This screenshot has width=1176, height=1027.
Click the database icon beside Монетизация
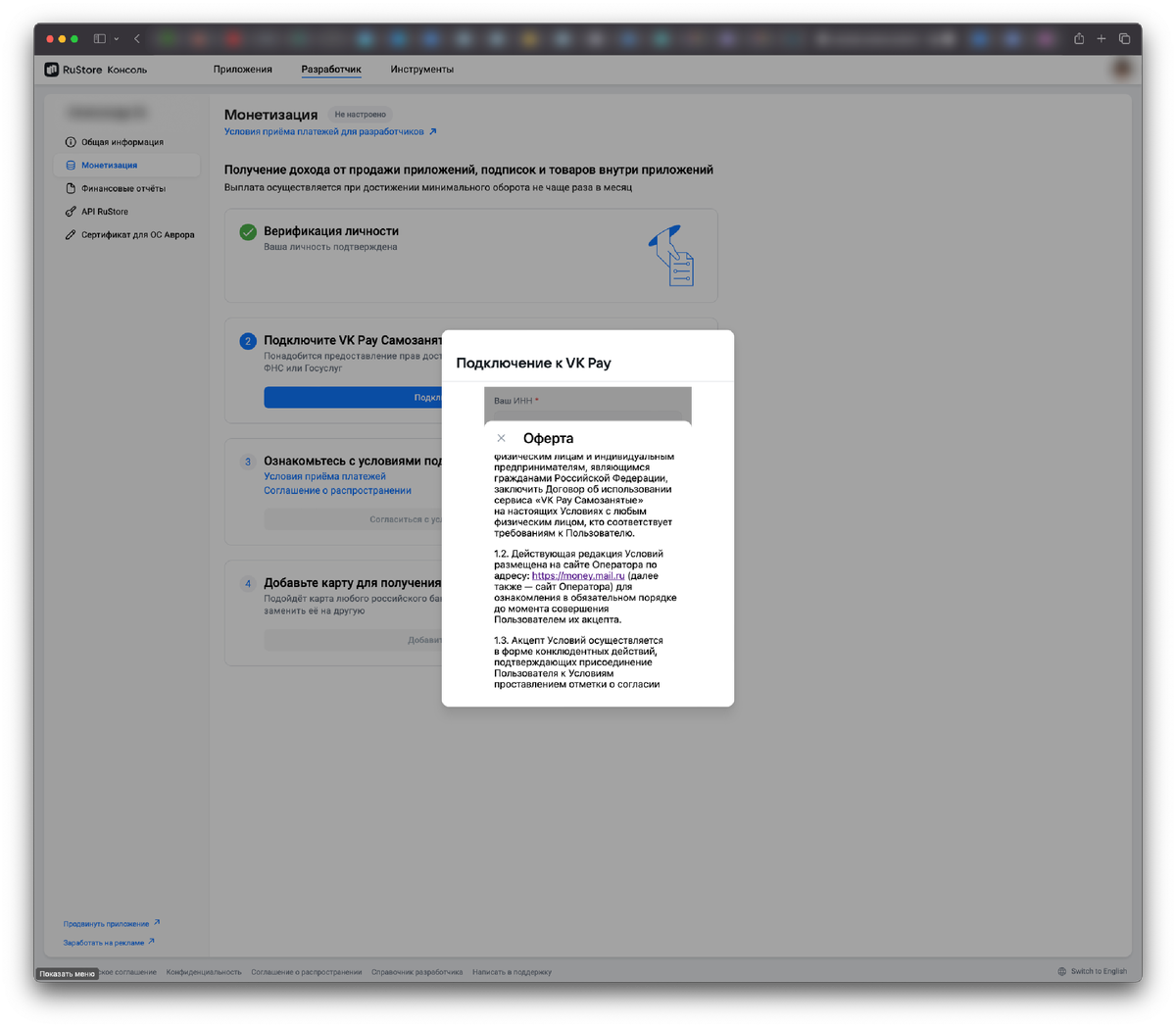pos(71,166)
